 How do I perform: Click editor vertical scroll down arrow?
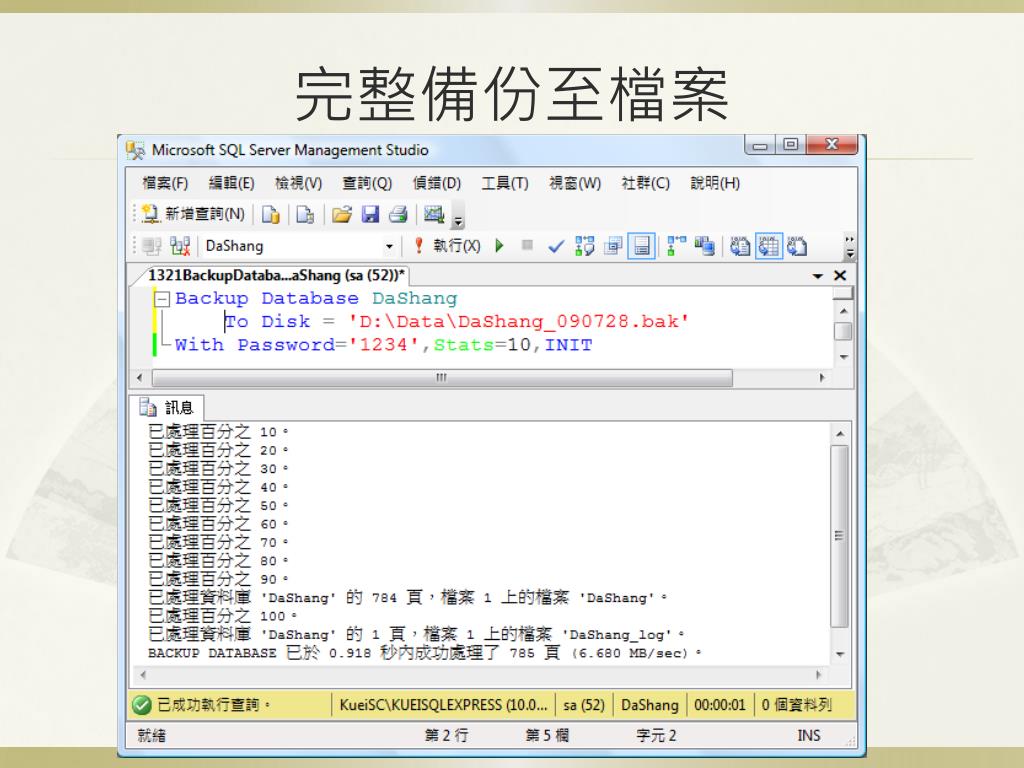tap(843, 357)
